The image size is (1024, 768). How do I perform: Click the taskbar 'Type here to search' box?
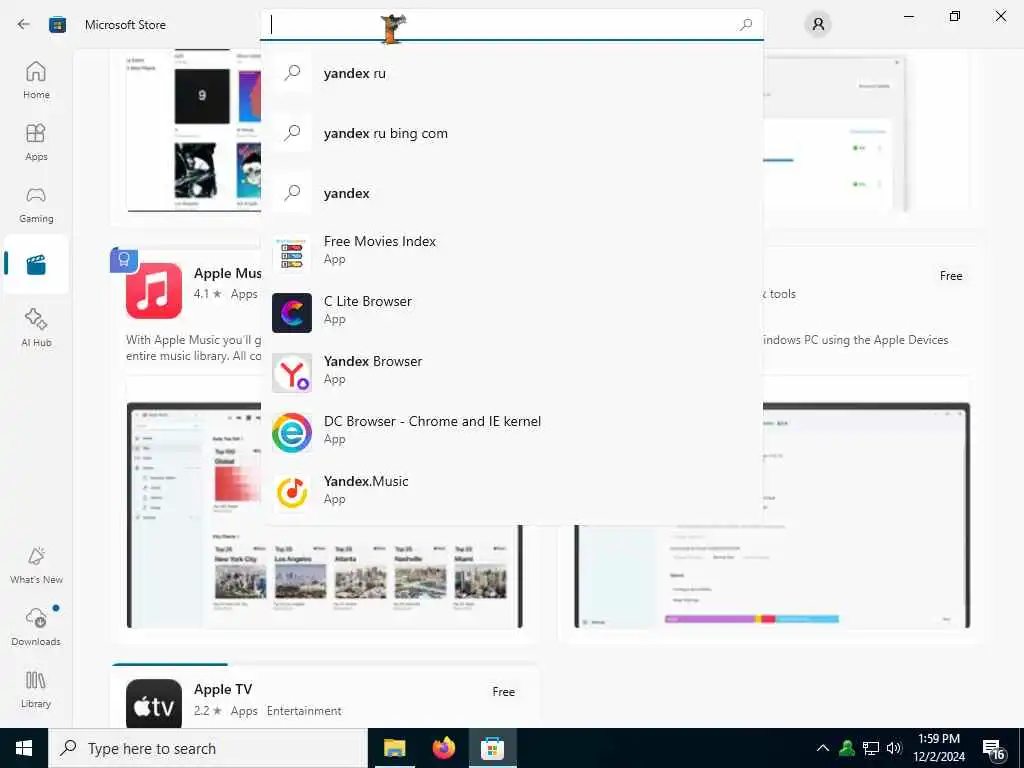(x=208, y=748)
